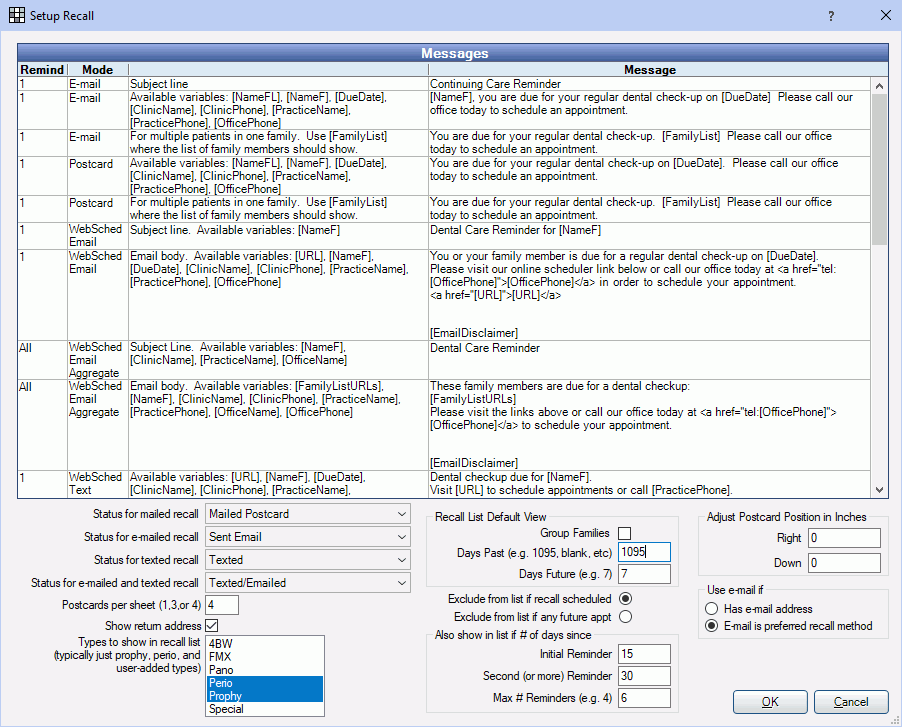The image size is (902, 727).
Task: Select the Continuing Care Reminder subject row
Action: [444, 83]
